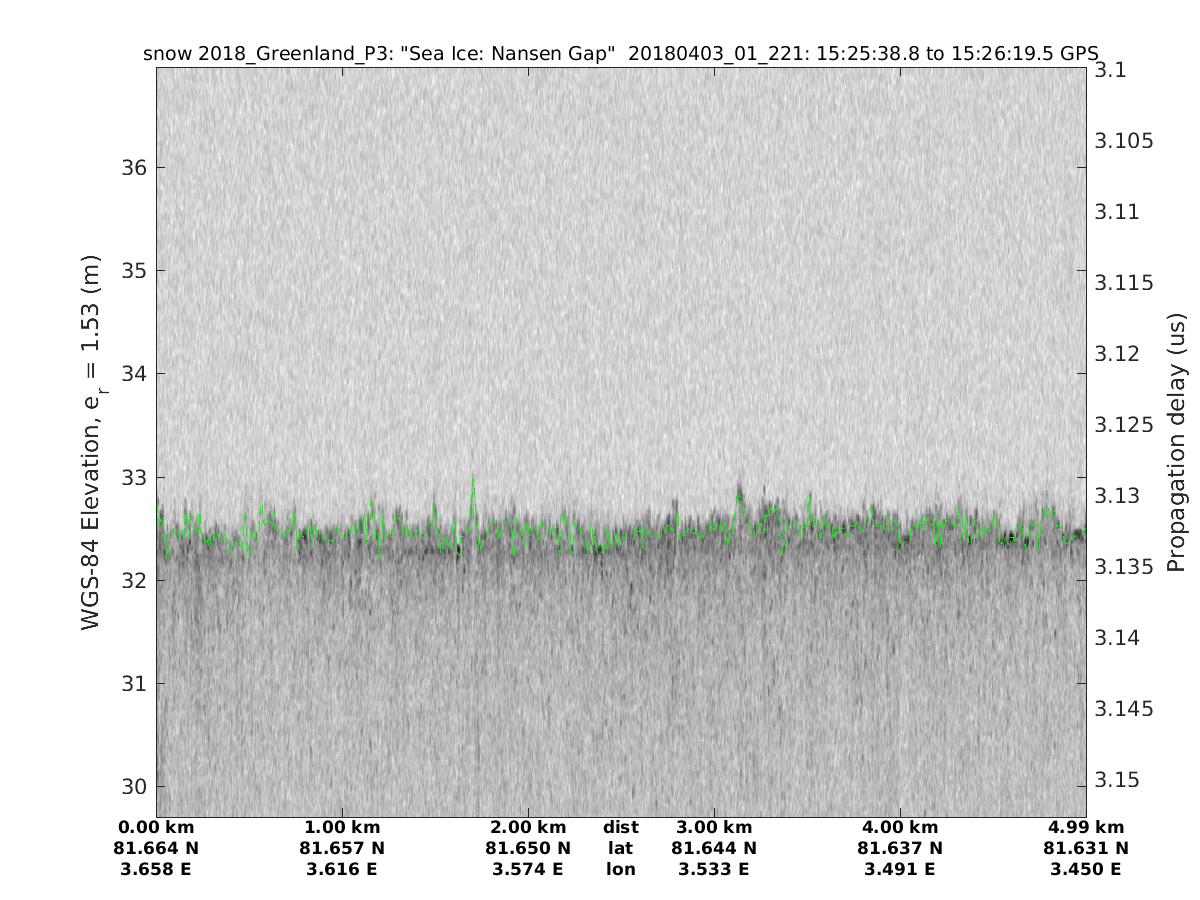Click the 3.15 propagation delay tick label
1200x900 pixels.
click(x=1117, y=780)
